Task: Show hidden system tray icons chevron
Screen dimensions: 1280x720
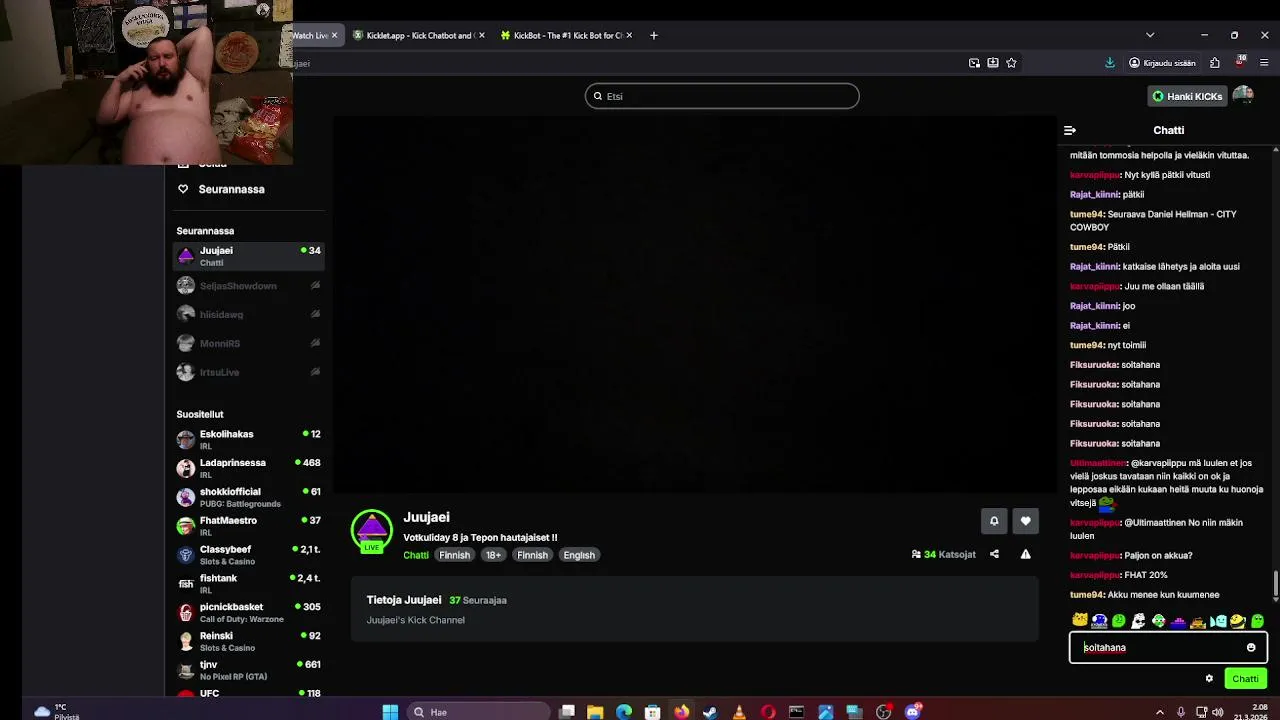Action: click(1160, 712)
